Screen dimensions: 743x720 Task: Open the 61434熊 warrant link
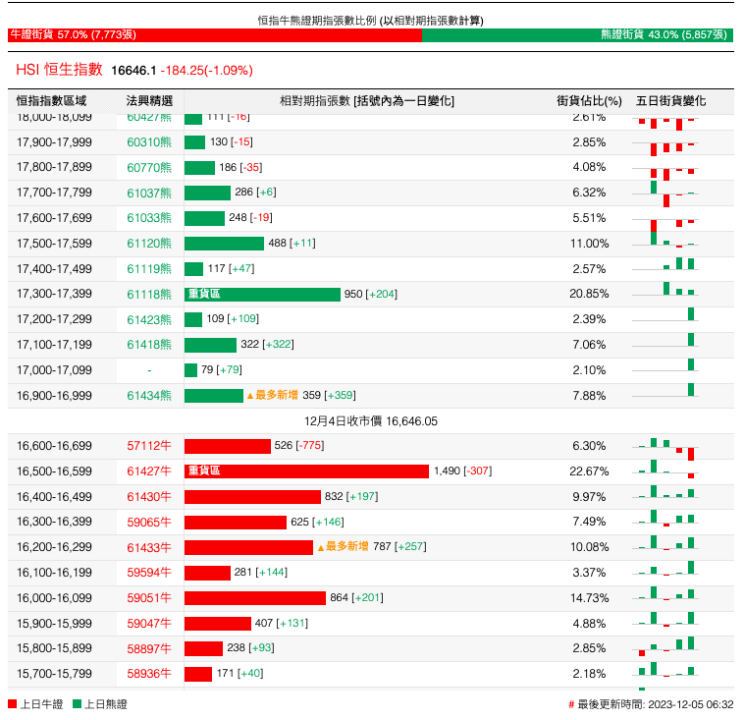pyautogui.click(x=149, y=396)
